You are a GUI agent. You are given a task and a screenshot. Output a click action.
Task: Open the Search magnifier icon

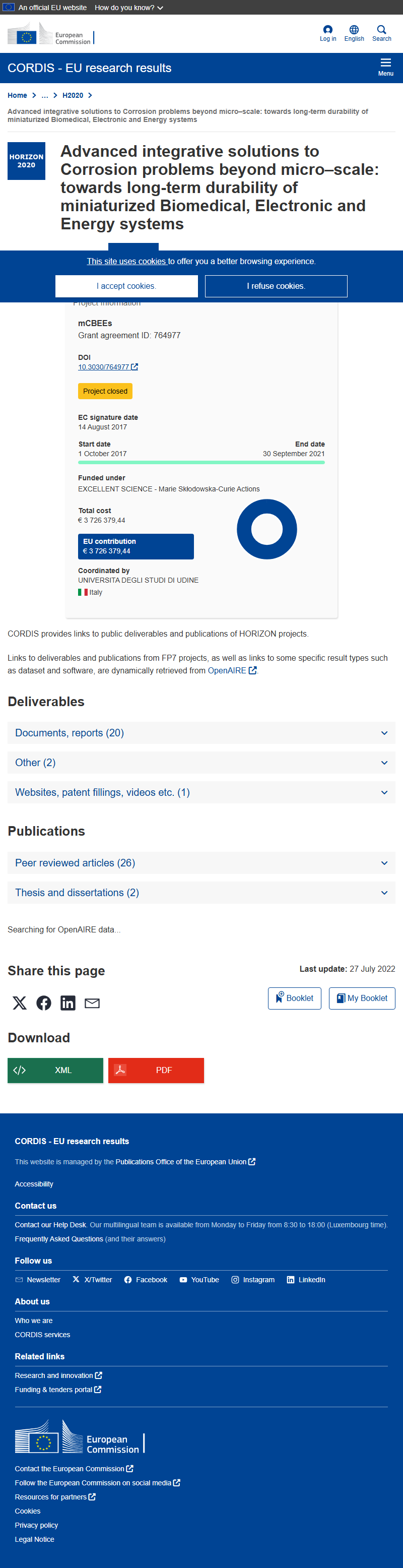click(x=382, y=33)
